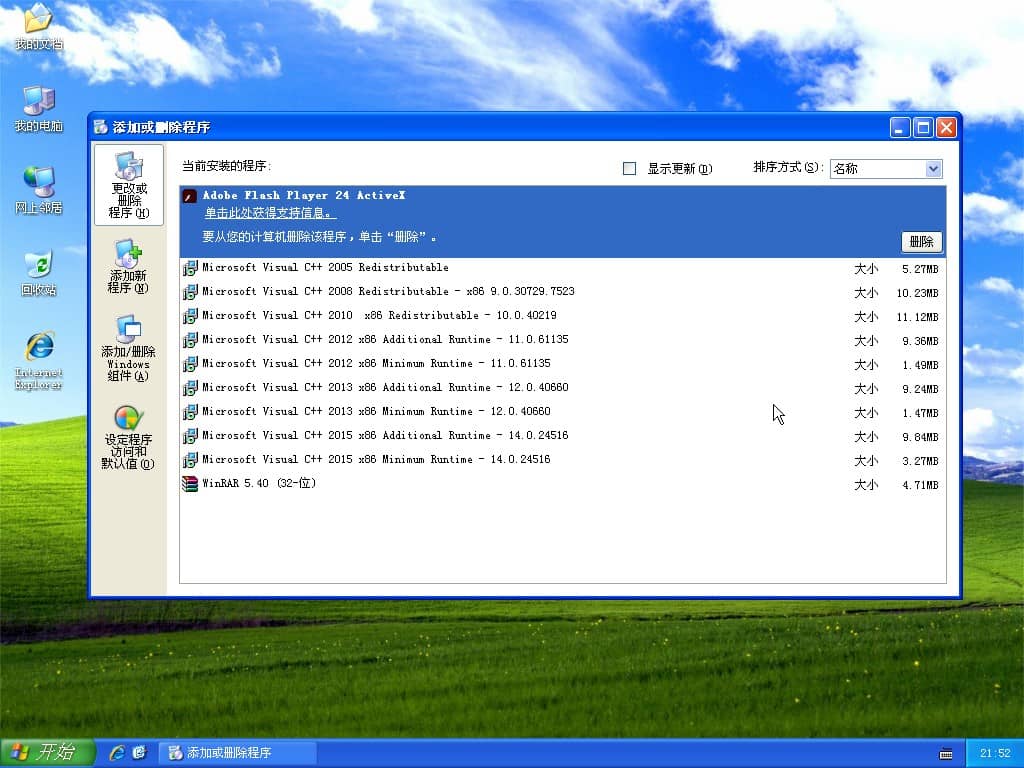The width and height of the screenshot is (1024, 768).
Task: Expand the sort-by dropdown arrow
Action: tap(933, 169)
